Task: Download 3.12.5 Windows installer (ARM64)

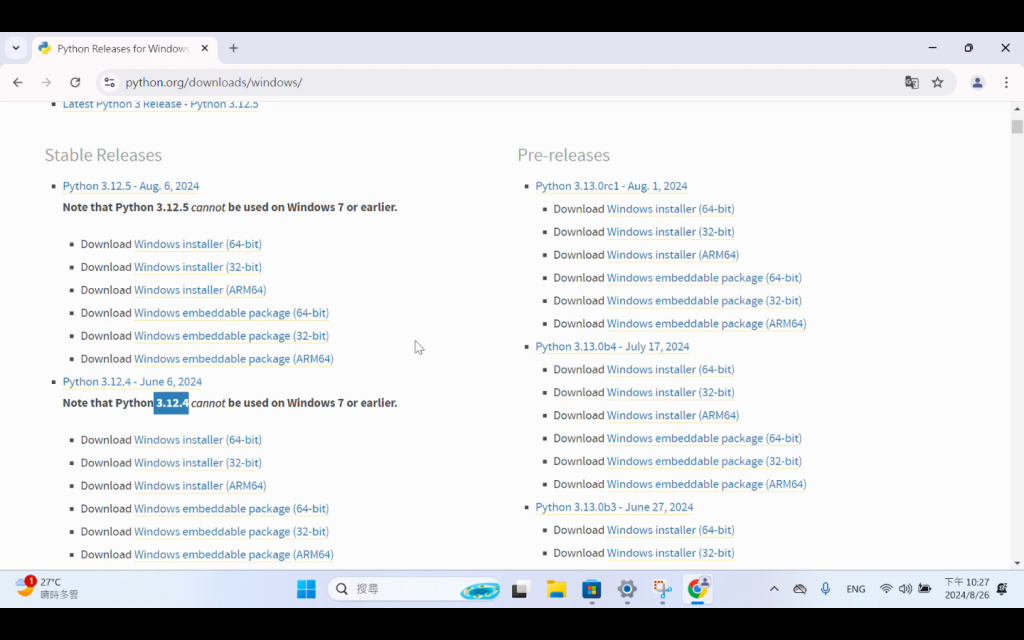Action: click(x=200, y=290)
